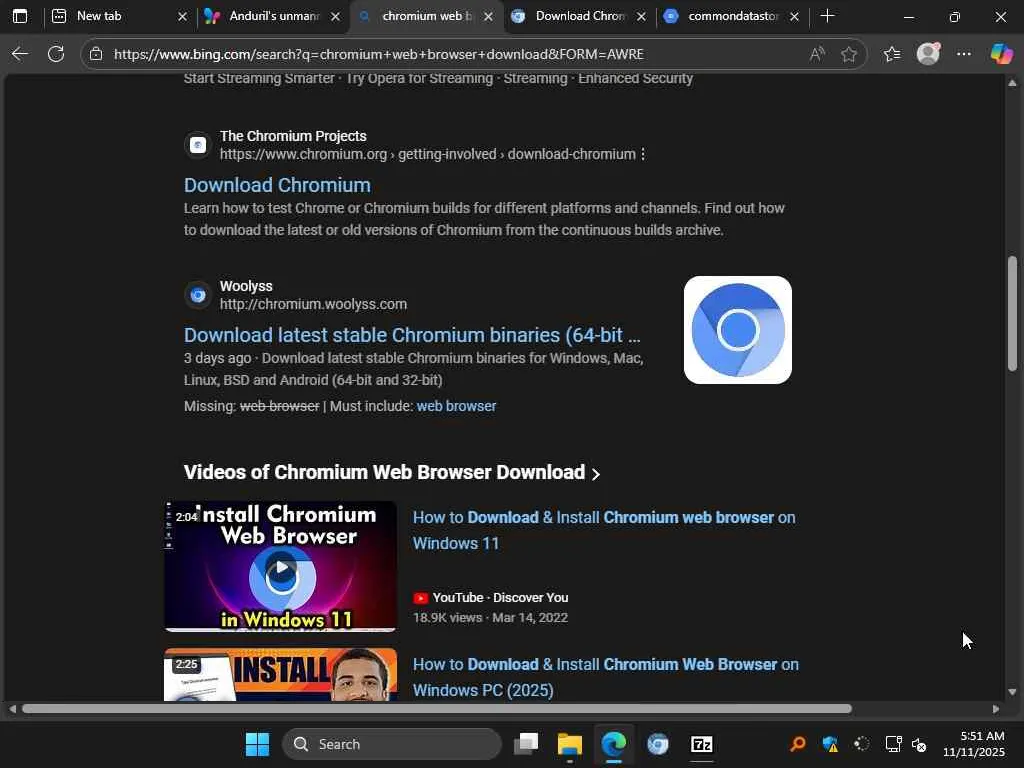This screenshot has width=1024, height=768.
Task: Click the chromium.org download-chromium breadcrumb URL
Action: [428, 154]
